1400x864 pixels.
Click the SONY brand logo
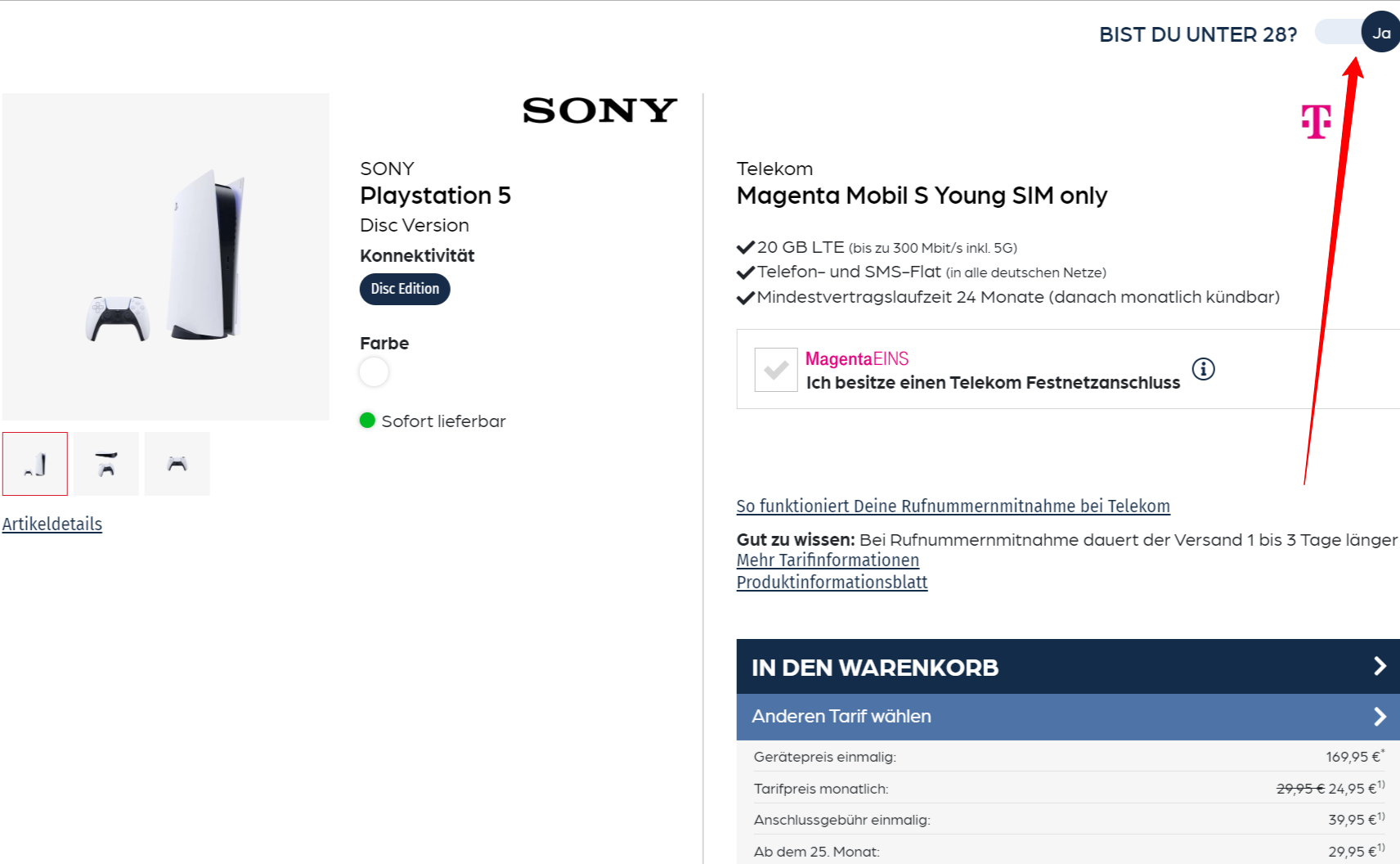pyautogui.click(x=599, y=110)
